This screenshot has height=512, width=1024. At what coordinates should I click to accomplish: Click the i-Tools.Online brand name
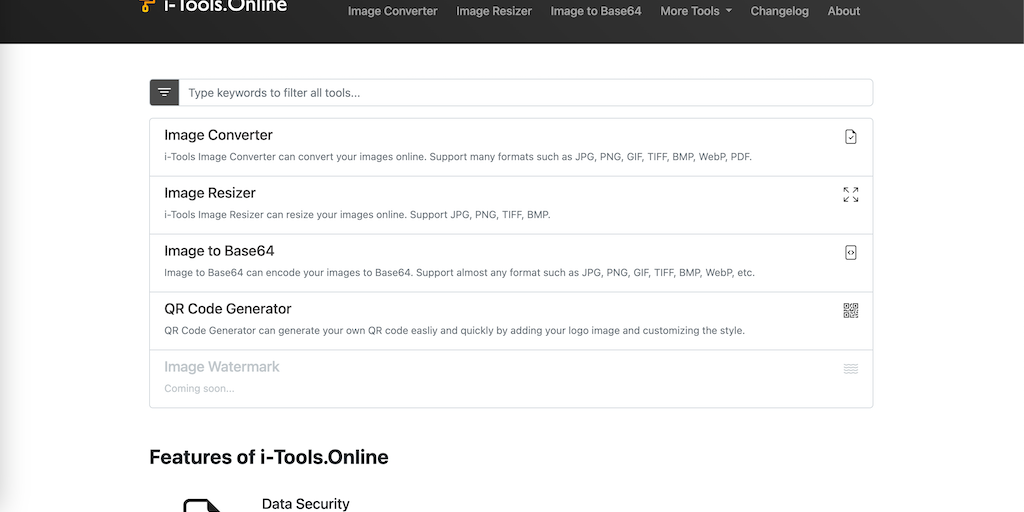pyautogui.click(x=225, y=6)
